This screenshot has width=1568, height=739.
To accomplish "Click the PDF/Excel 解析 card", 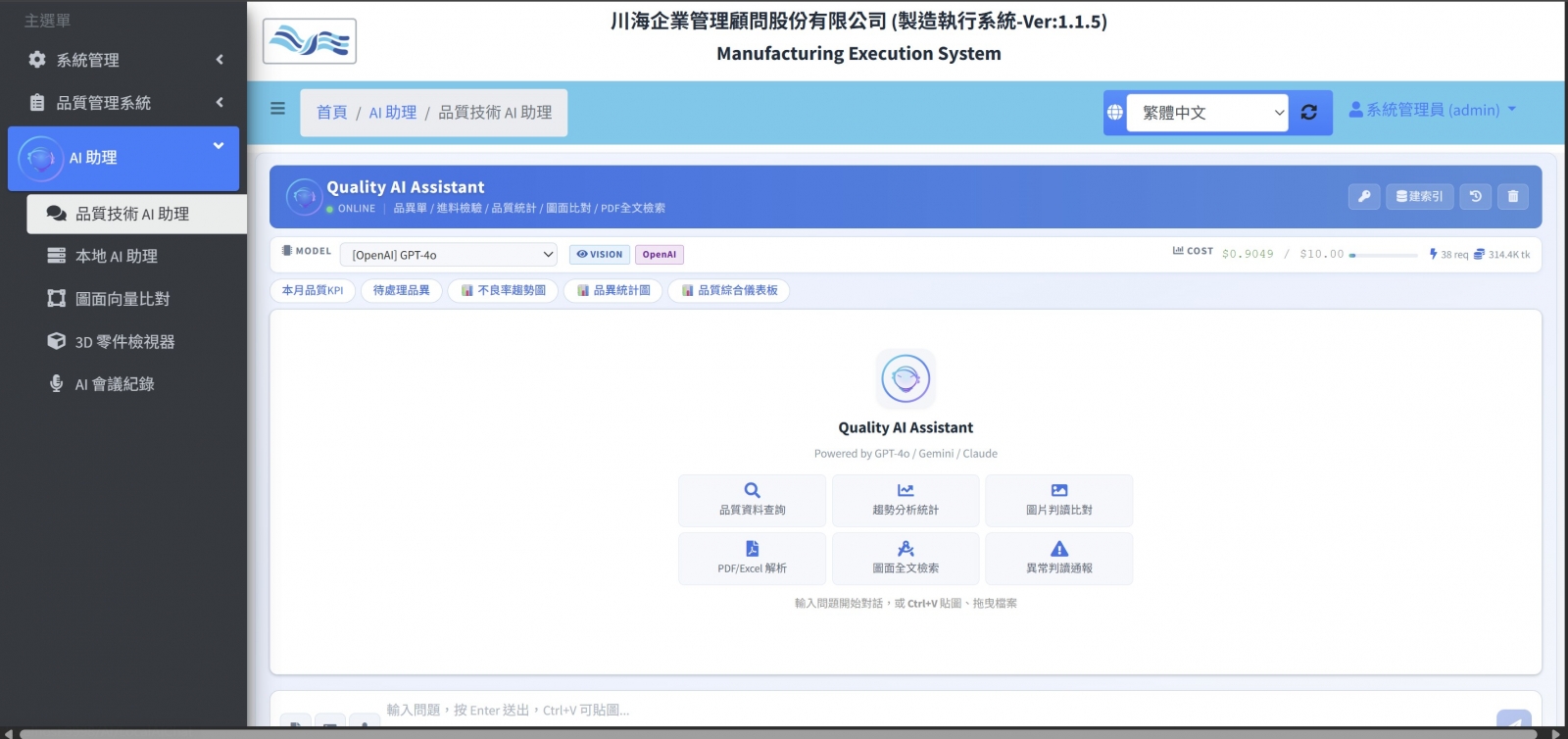I will click(752, 558).
